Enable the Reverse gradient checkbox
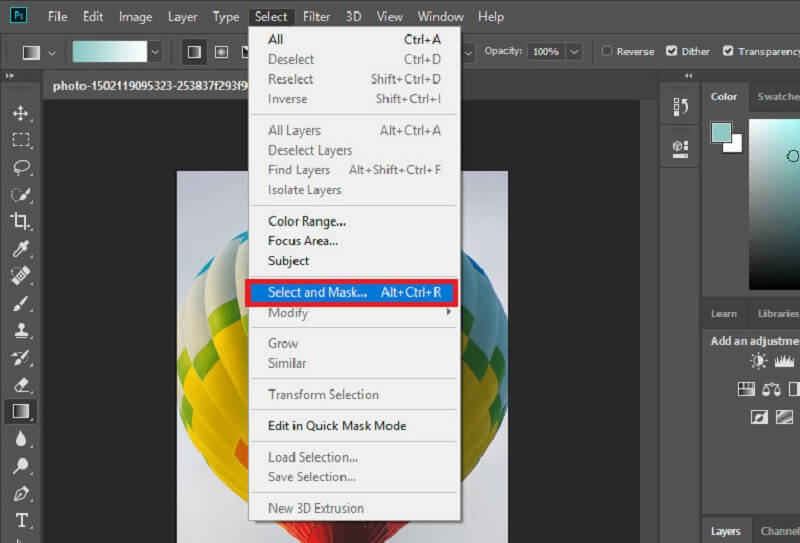The width and height of the screenshot is (800, 543). coord(607,51)
